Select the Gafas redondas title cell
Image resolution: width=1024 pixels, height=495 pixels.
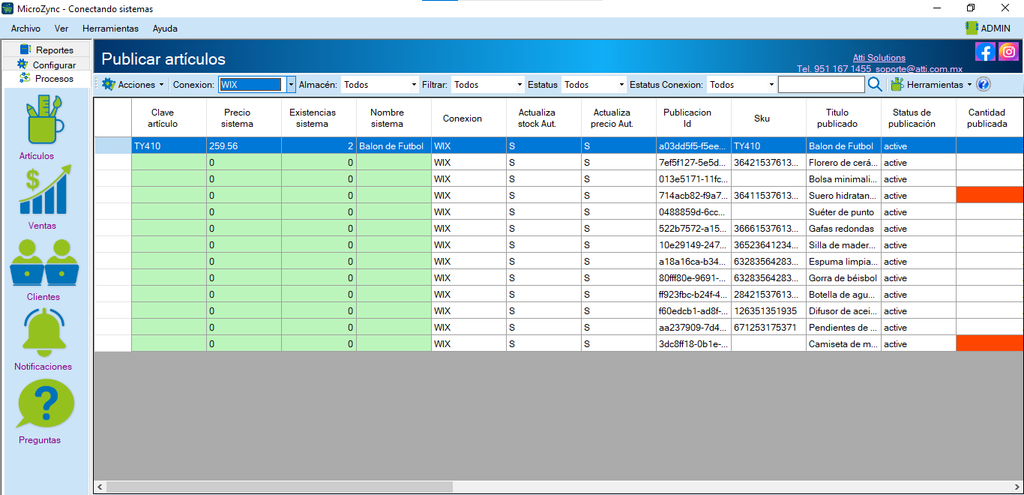844,229
